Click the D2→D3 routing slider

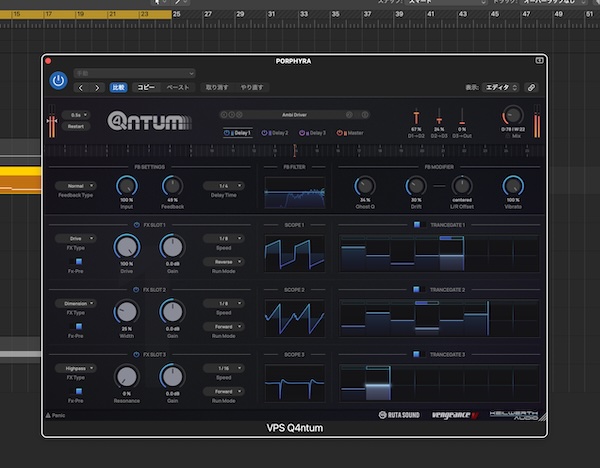tap(439, 116)
